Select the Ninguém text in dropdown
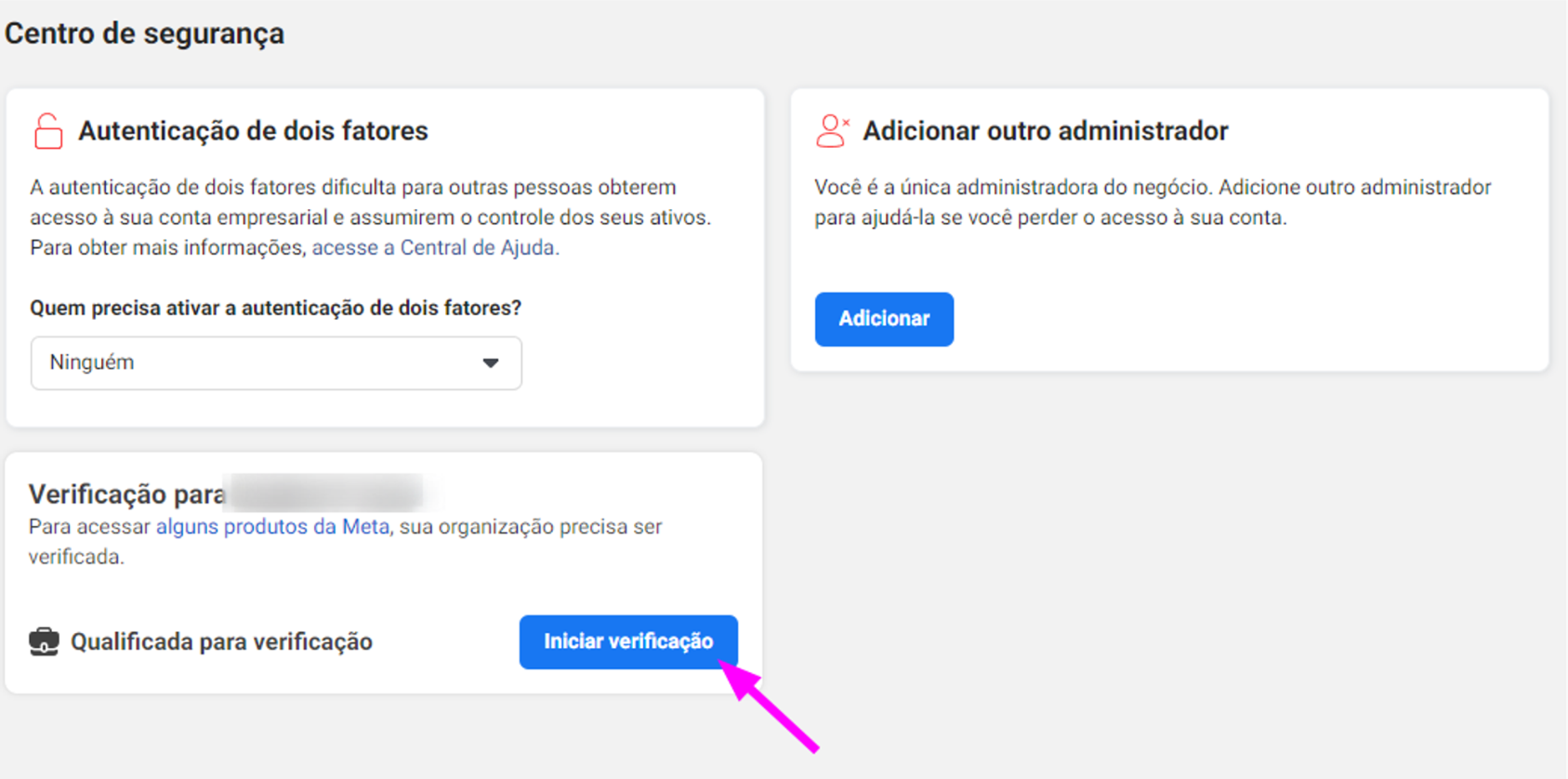The height and width of the screenshot is (779, 1568). 92,363
